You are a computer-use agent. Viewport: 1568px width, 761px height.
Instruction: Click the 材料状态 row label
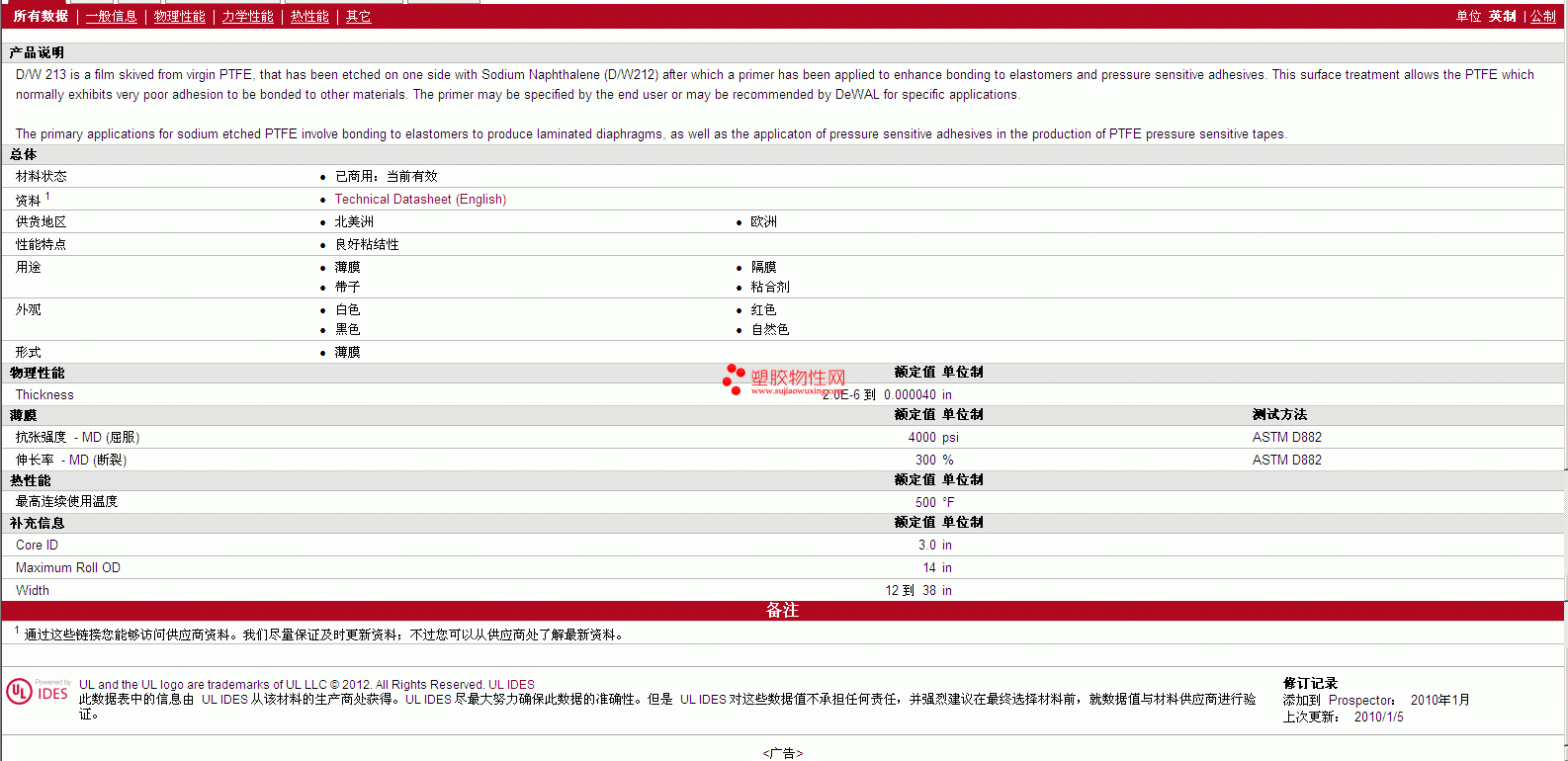42,176
